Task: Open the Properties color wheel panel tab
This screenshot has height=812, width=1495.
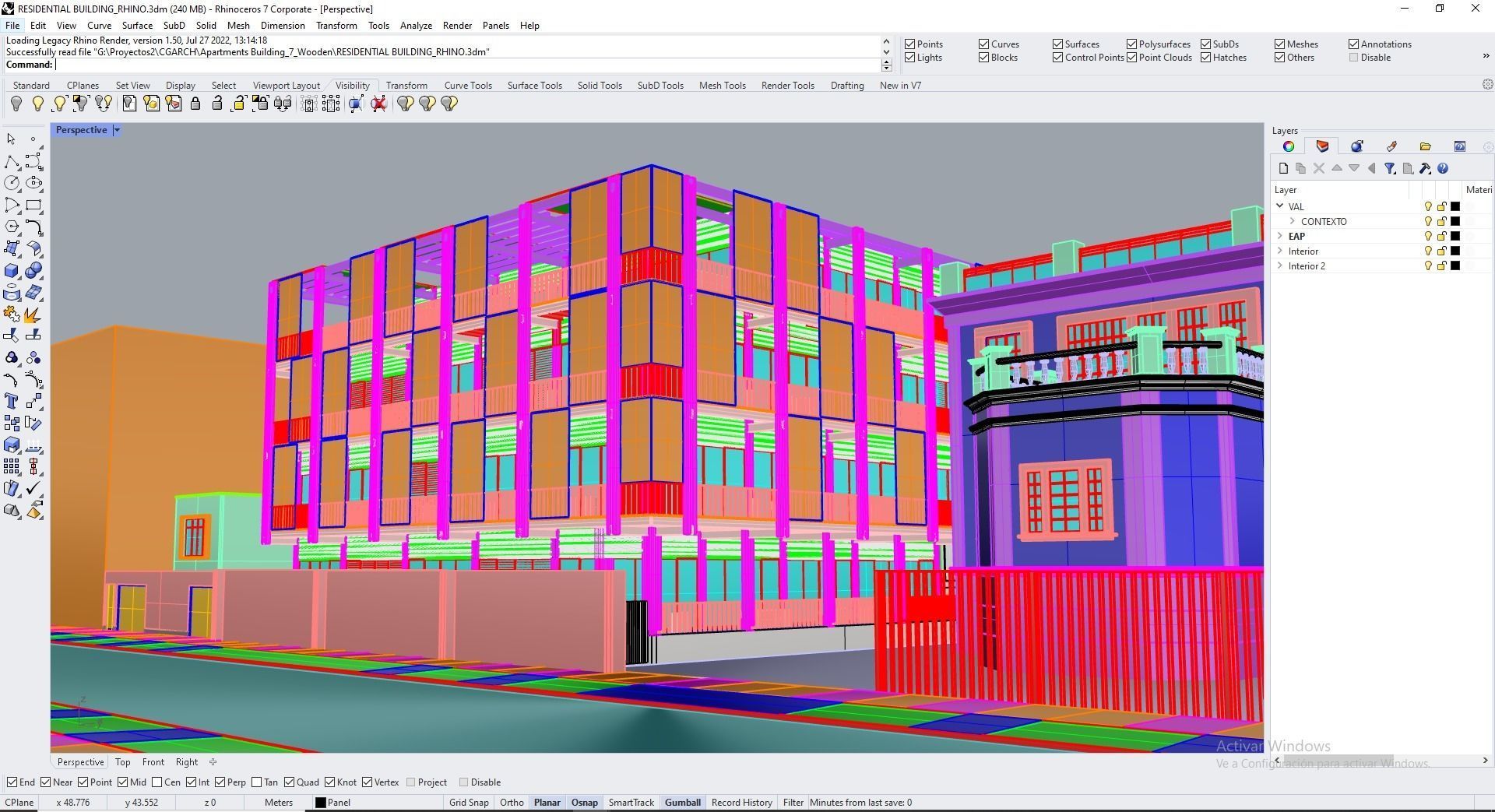Action: pos(1289,146)
